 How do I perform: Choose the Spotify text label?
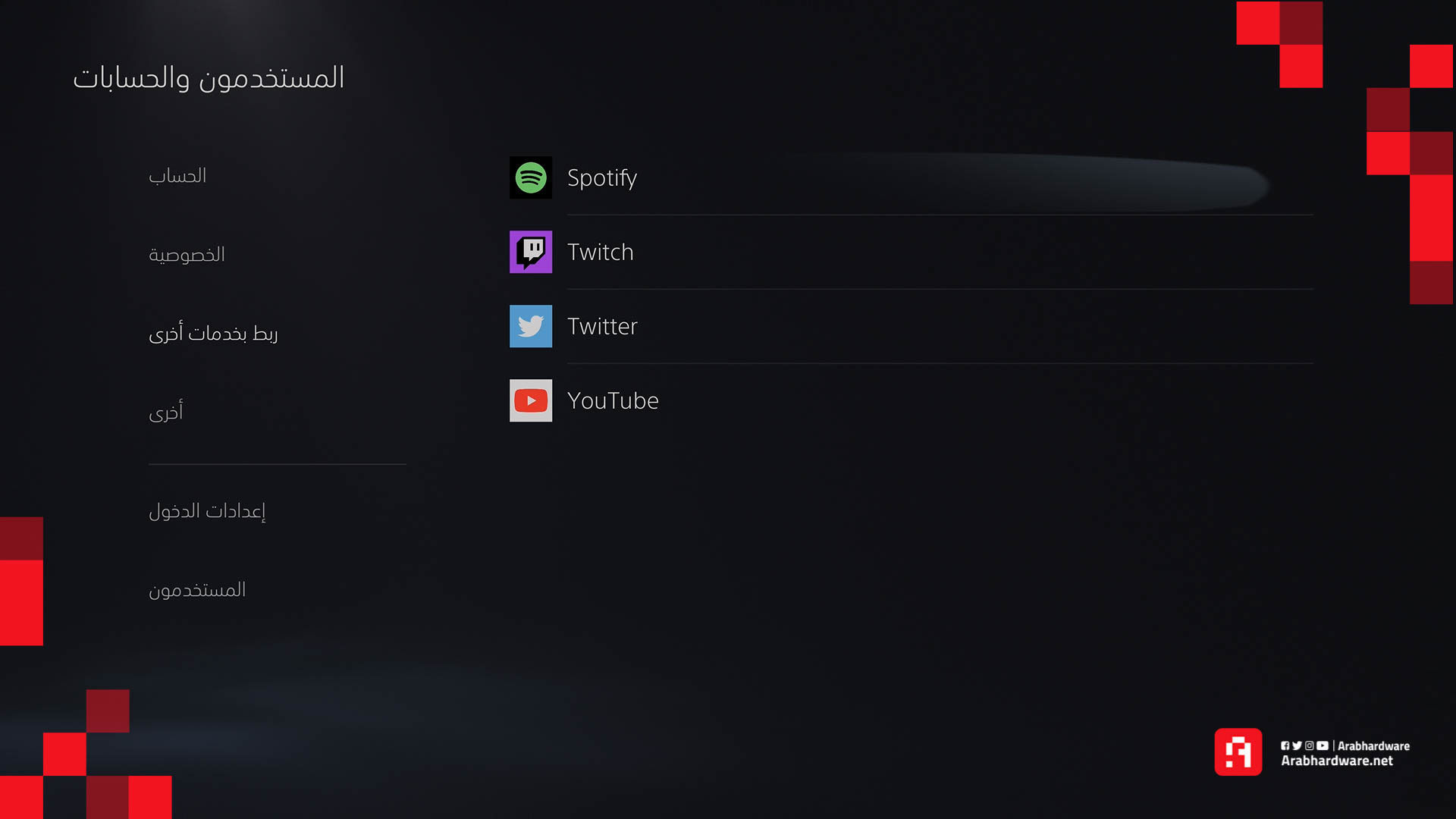[x=602, y=178]
